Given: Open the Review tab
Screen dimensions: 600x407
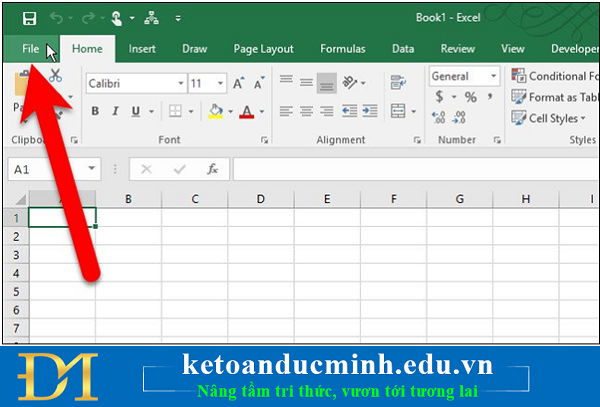Looking at the screenshot, I should point(458,49).
